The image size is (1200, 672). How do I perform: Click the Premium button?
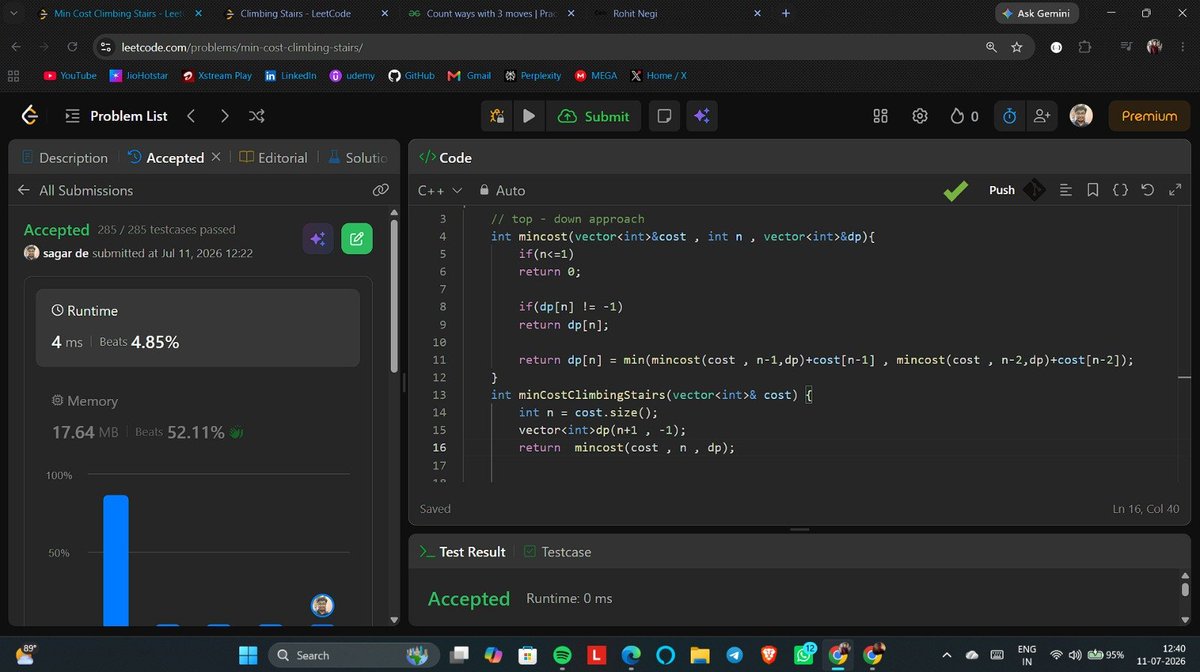point(1149,116)
